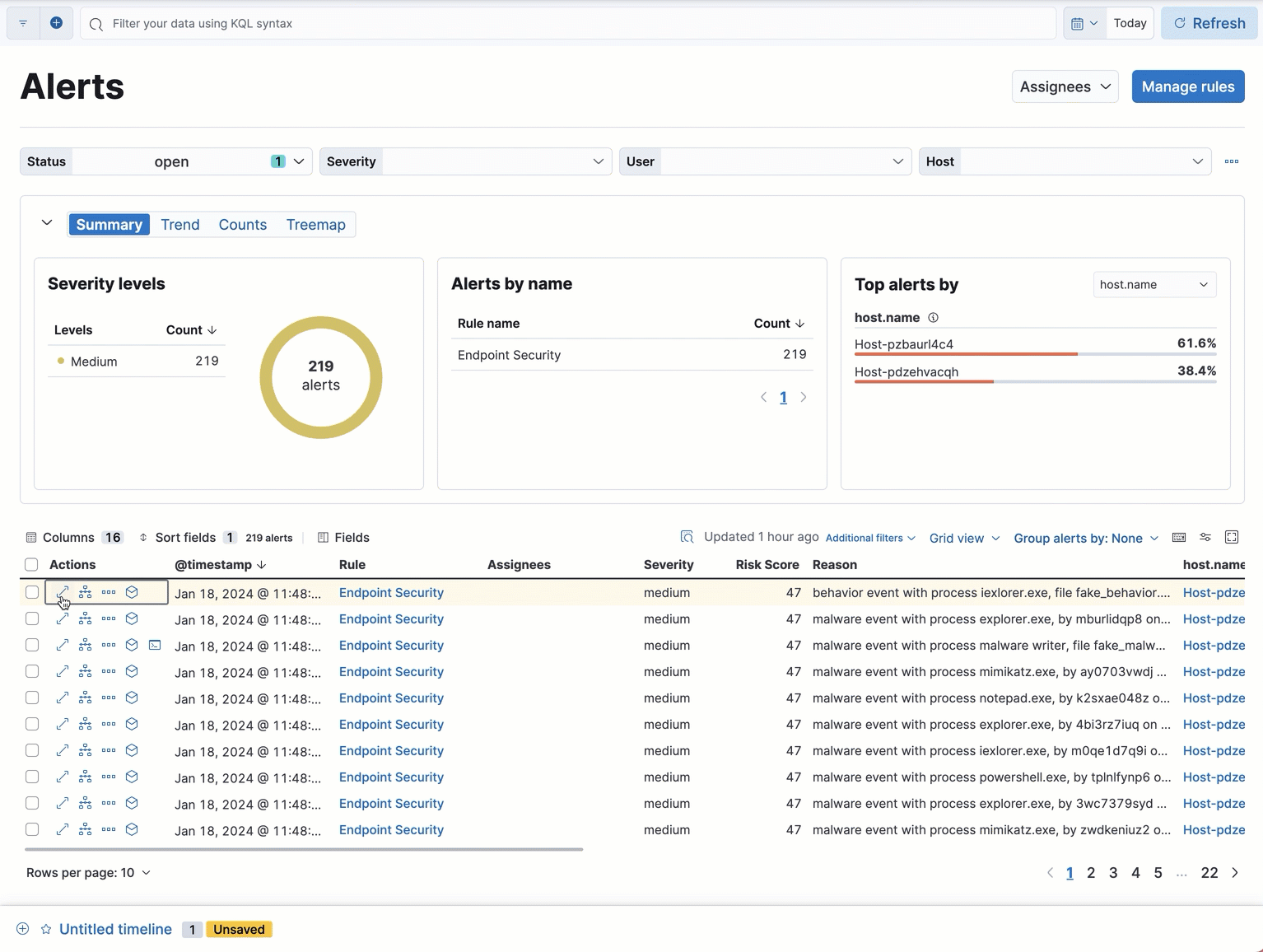
Task: Check the box for the mimikatz.exe ay0703vwdj alert
Action: [32, 672]
